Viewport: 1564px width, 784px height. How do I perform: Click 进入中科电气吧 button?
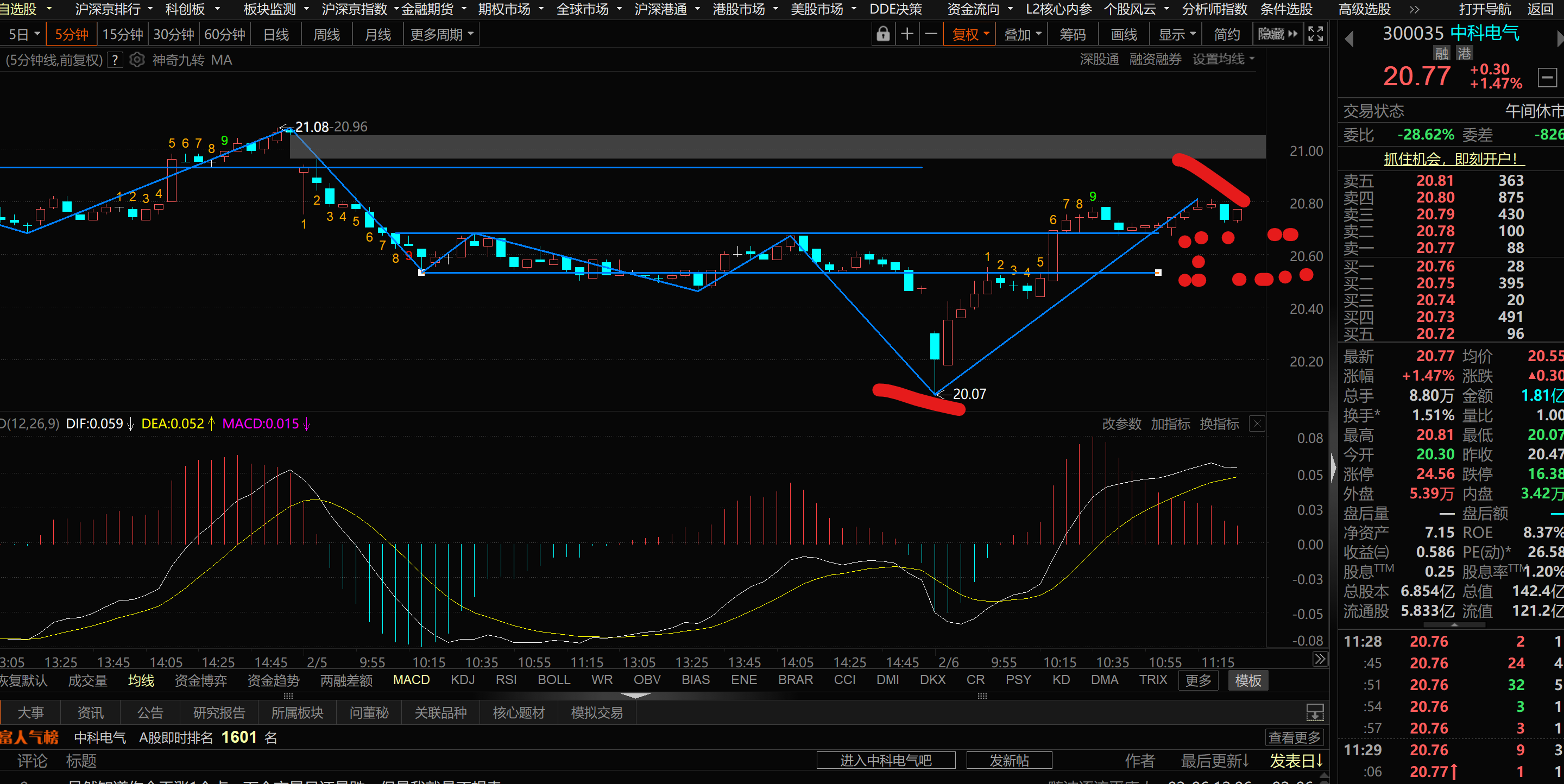885,760
